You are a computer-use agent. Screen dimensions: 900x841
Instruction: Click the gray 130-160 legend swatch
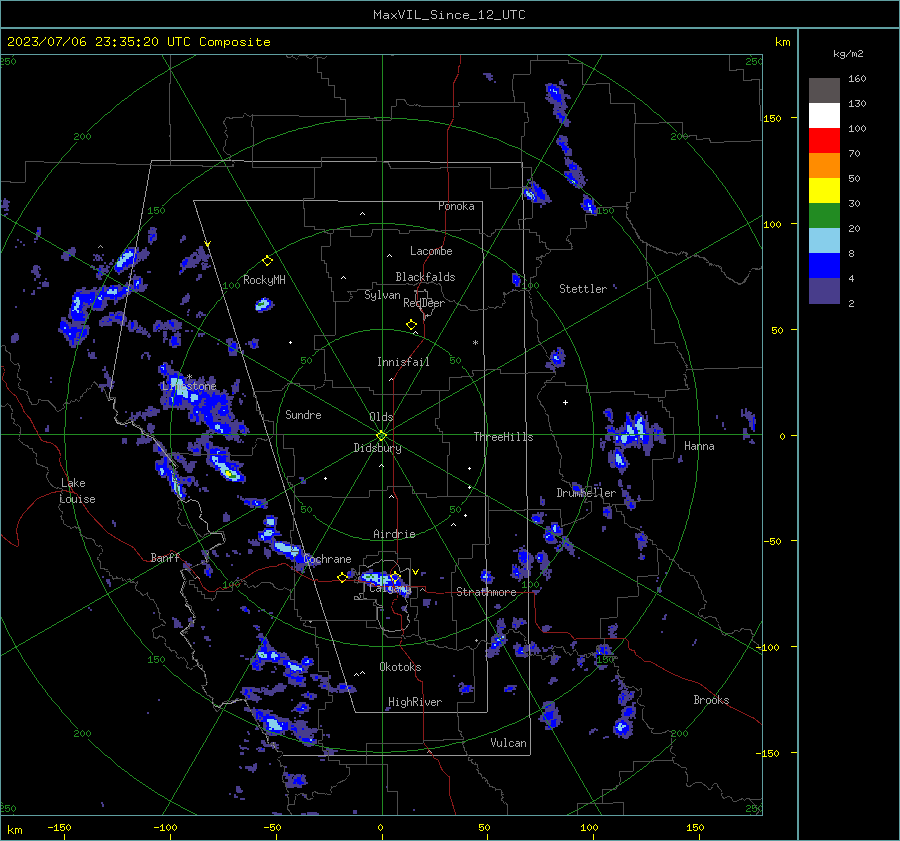[824, 91]
